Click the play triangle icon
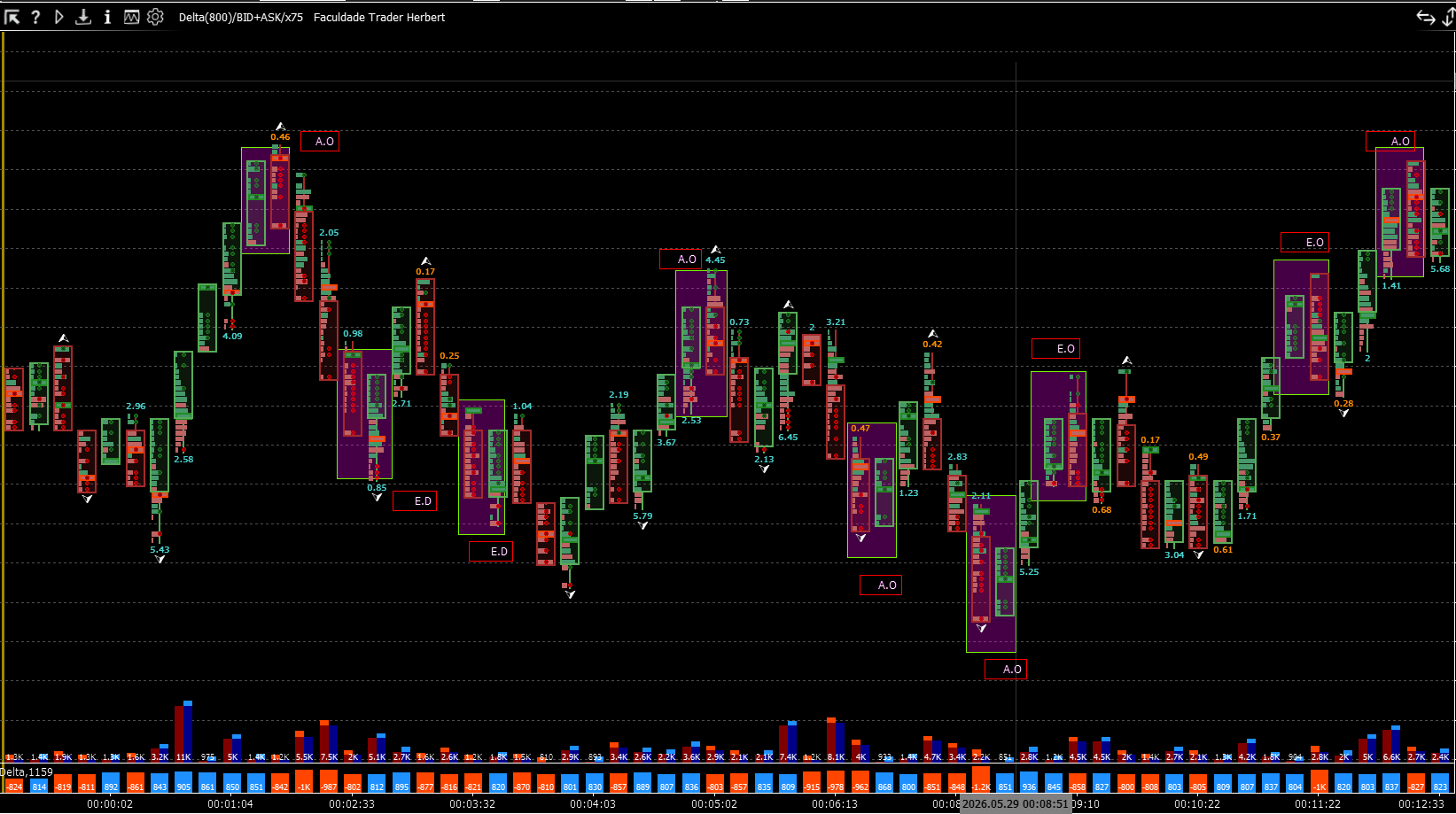Screen dimensions: 1456x814 [59, 17]
